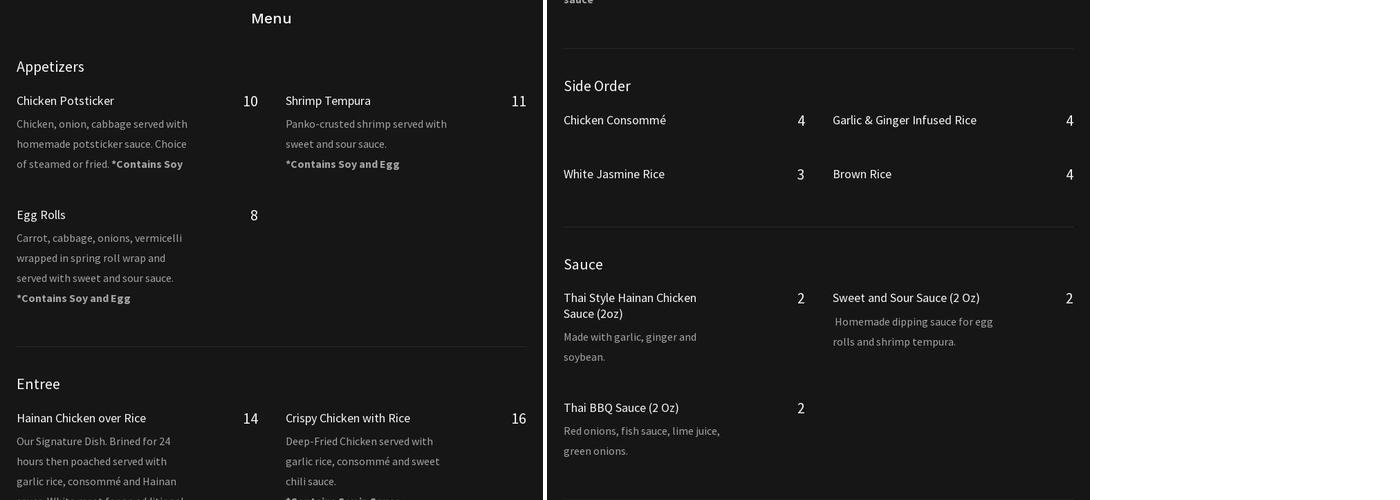
Task: Click the Egg Rolls description text
Action: click(99, 258)
